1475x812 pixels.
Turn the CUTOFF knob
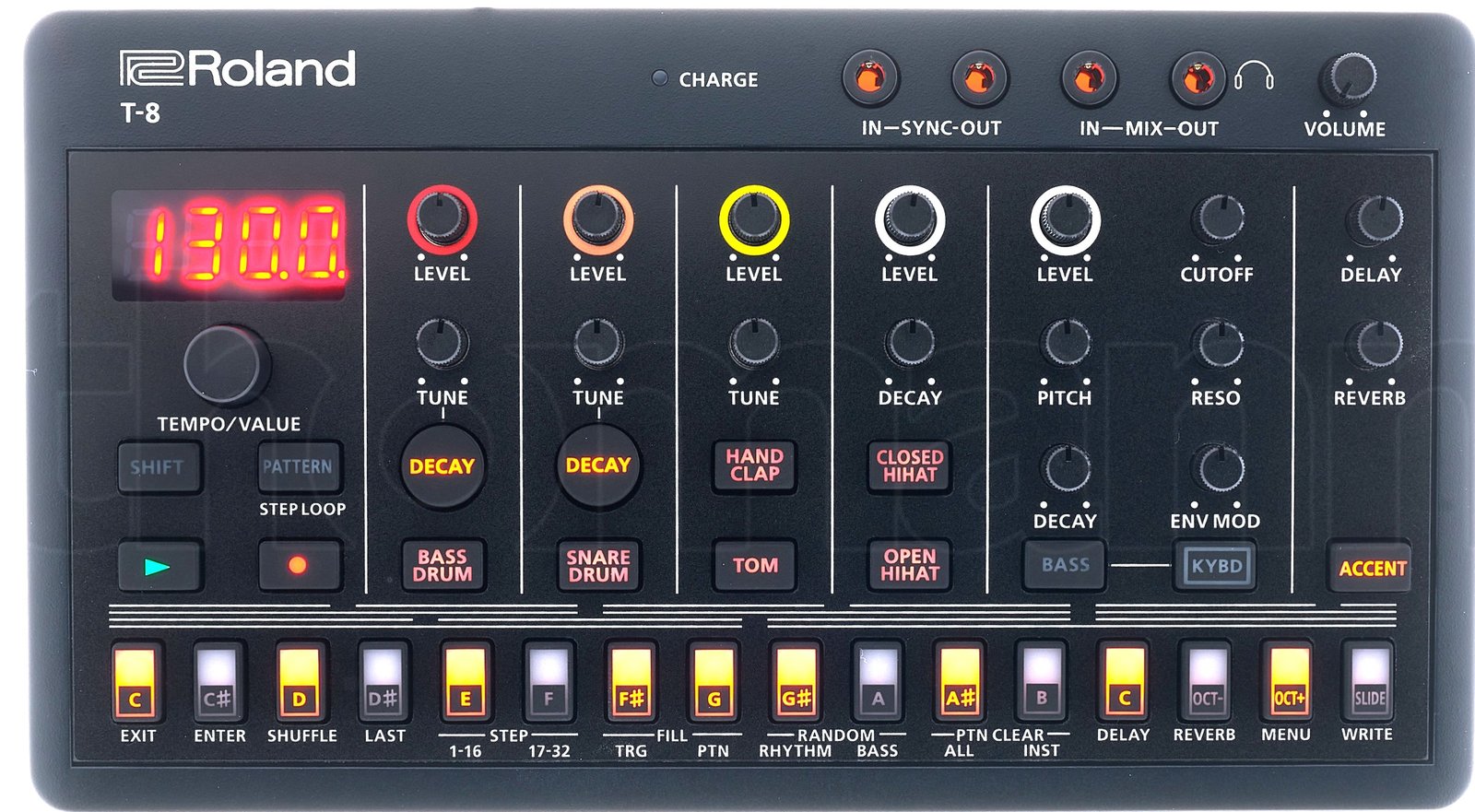point(1219,219)
